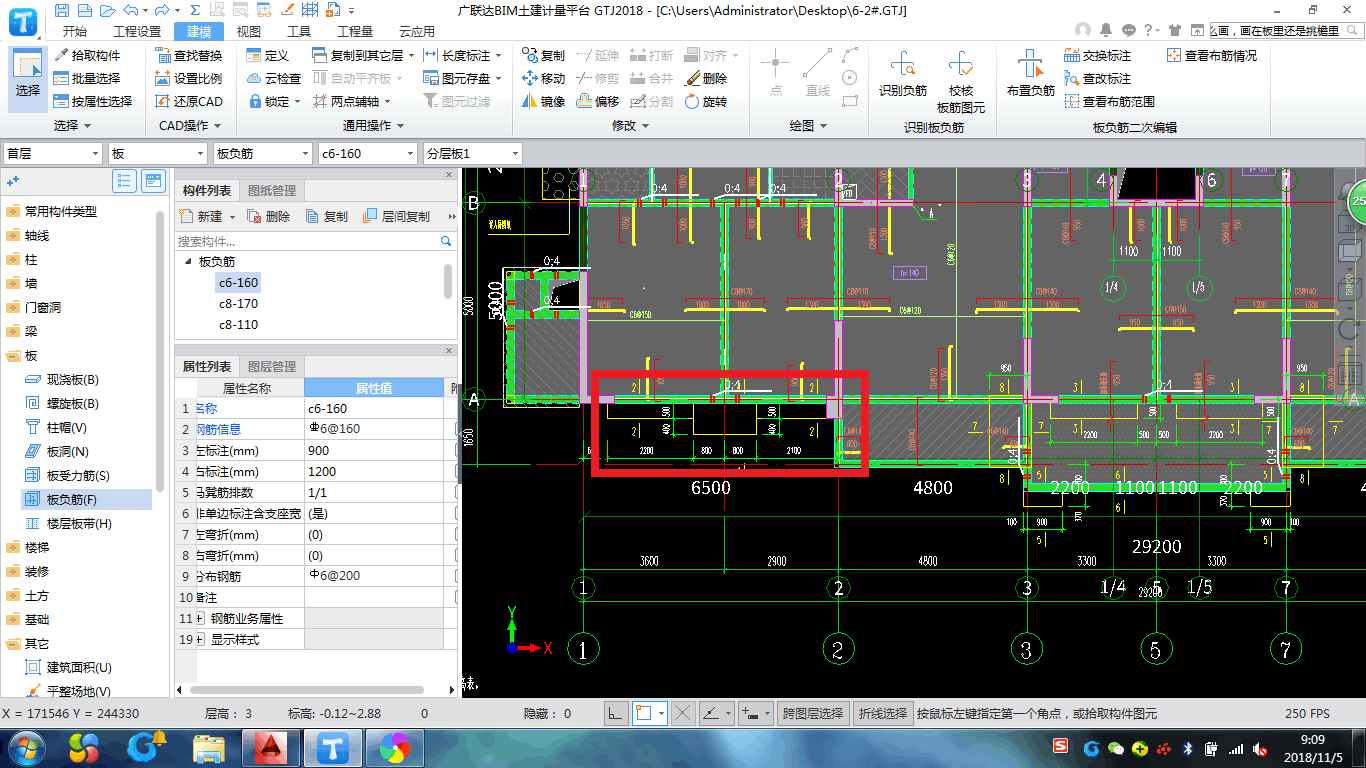Open AutoCAD from the taskbar
This screenshot has height=768, width=1366.
(270, 747)
